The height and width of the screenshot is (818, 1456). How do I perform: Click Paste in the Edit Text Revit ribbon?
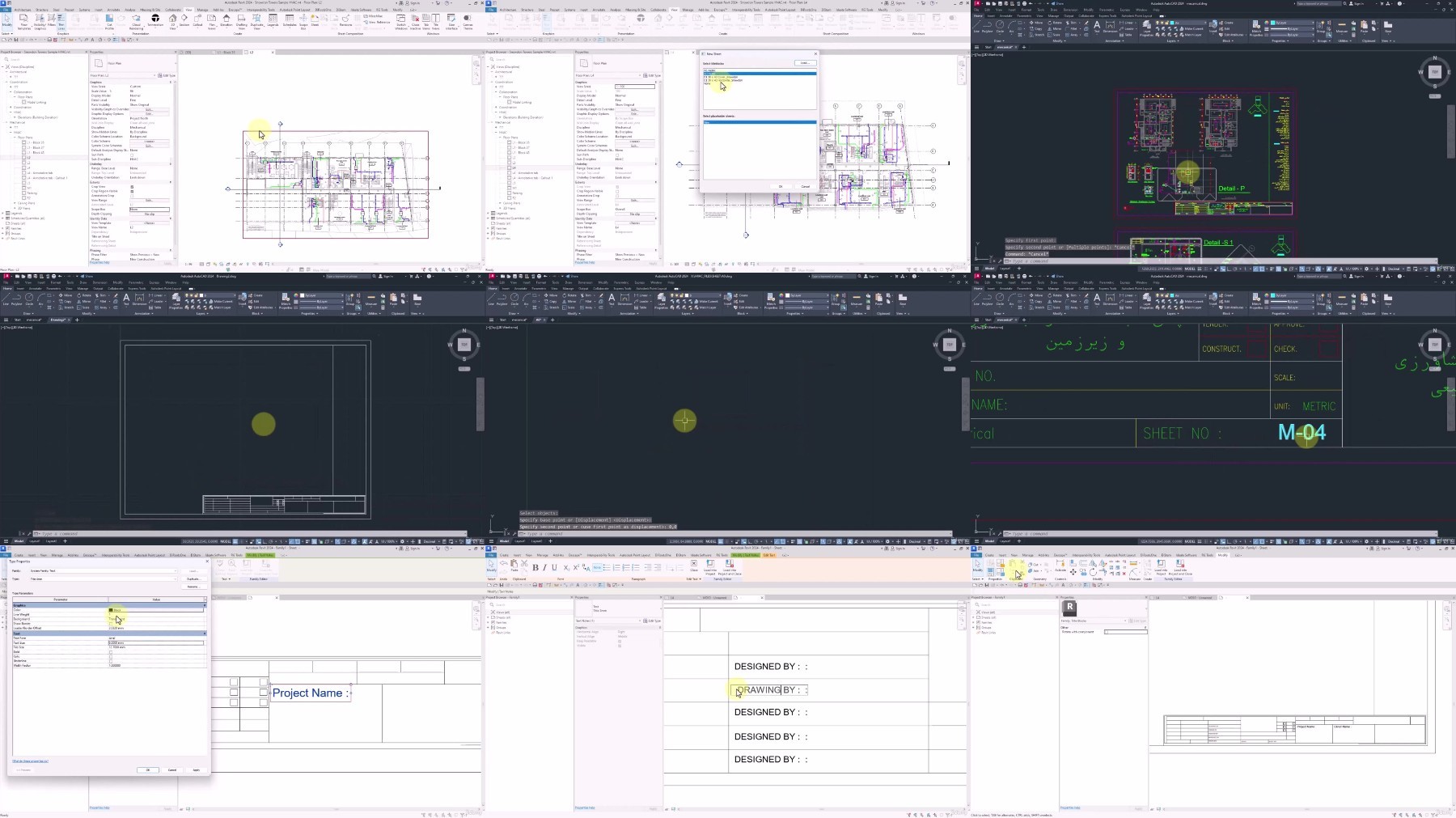click(x=514, y=565)
